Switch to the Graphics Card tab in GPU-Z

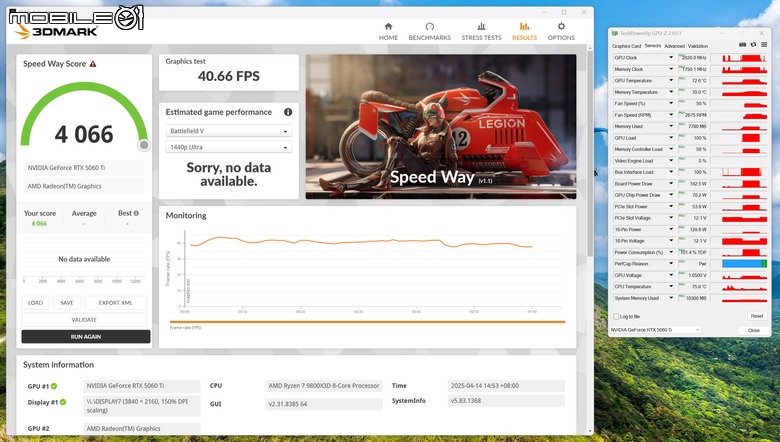point(626,46)
